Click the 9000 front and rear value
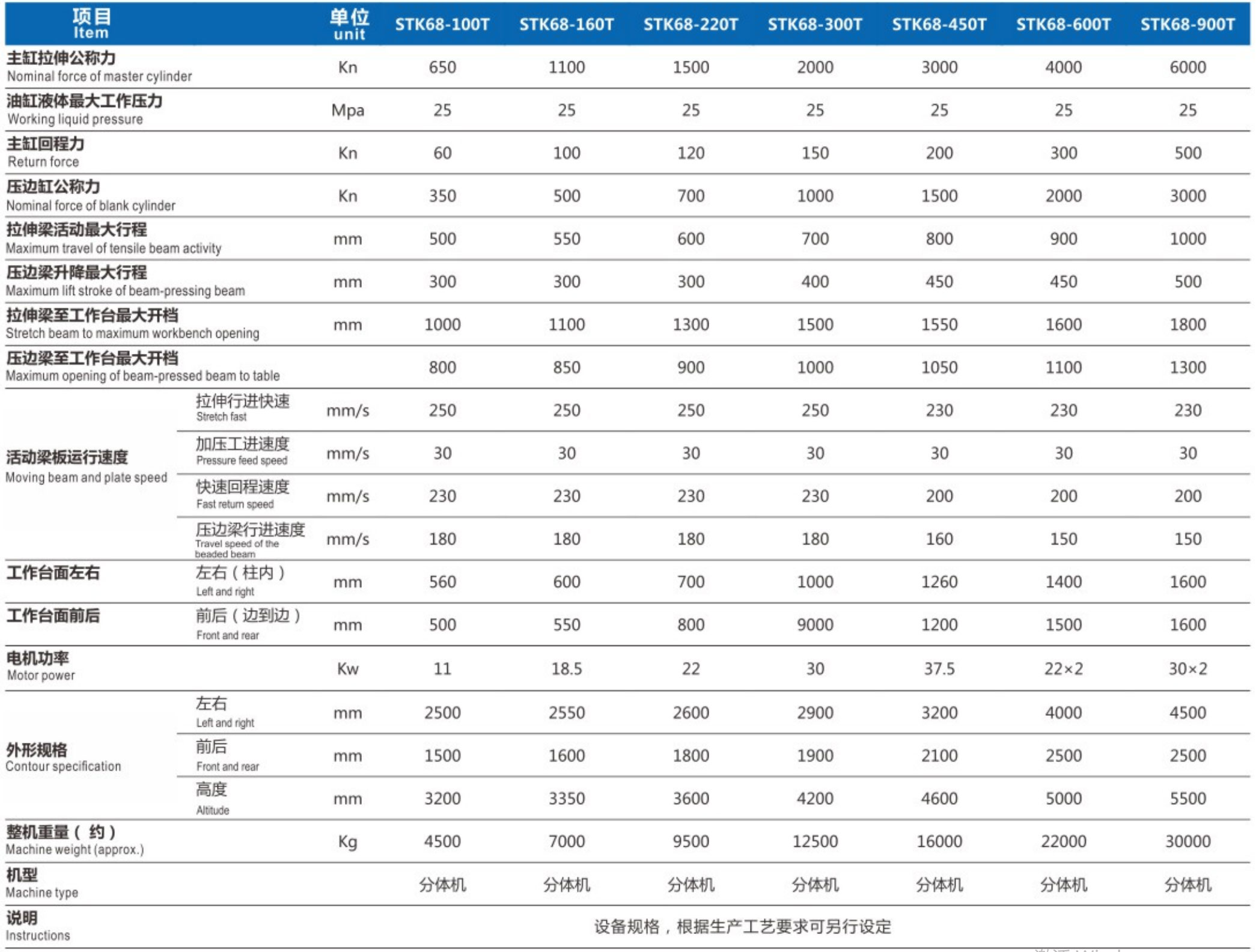This screenshot has width=1256, height=952. pyautogui.click(x=815, y=624)
